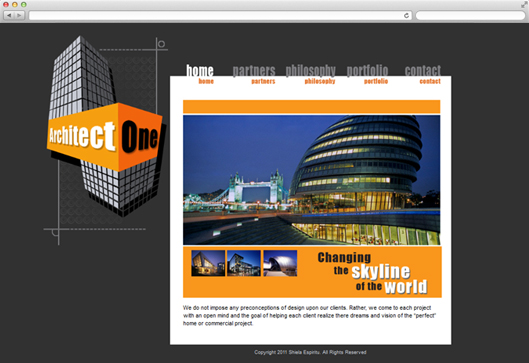Image resolution: width=529 pixels, height=363 pixels.
Task: Focus the browser address bar
Action: tap(220, 16)
